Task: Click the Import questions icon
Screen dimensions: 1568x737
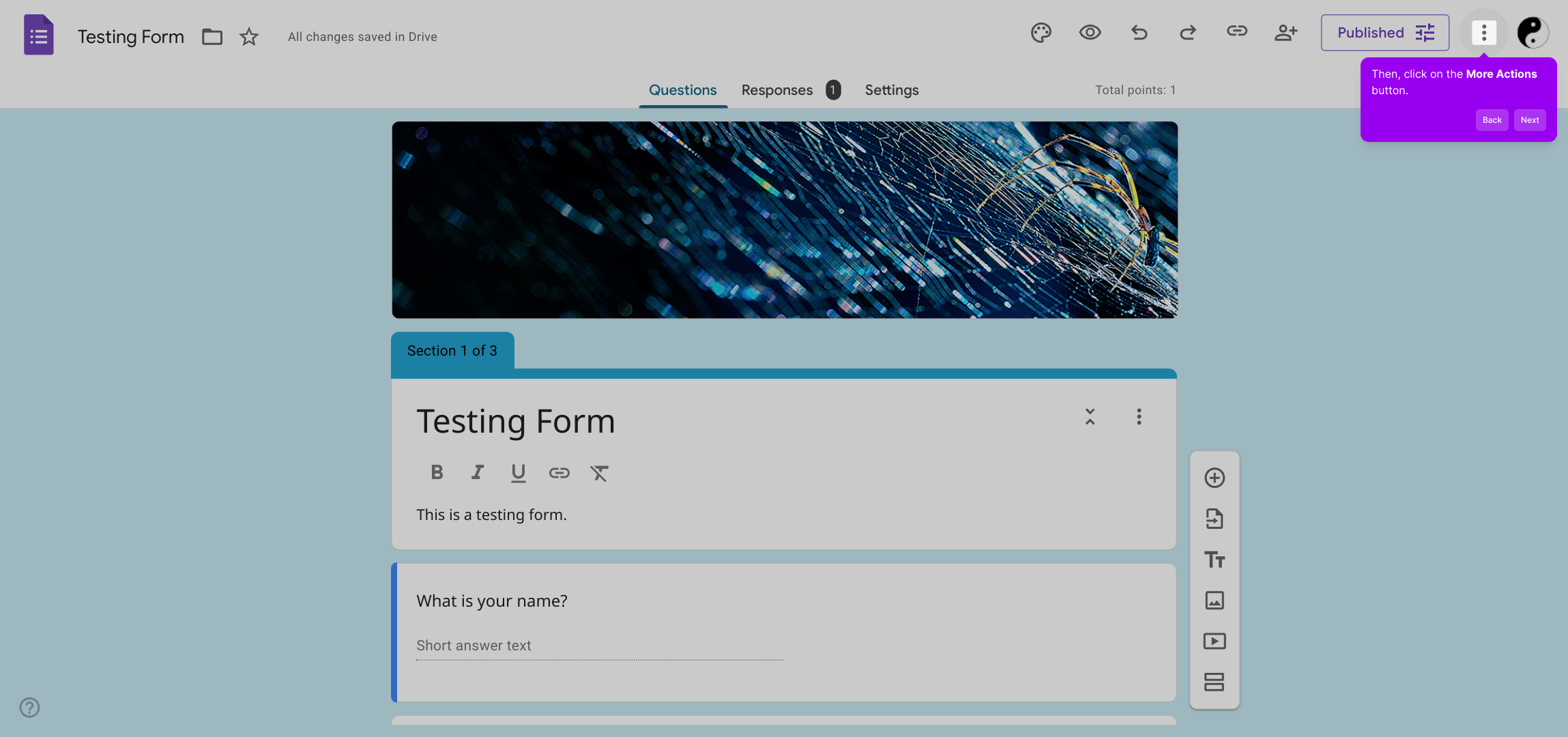Action: pos(1214,519)
